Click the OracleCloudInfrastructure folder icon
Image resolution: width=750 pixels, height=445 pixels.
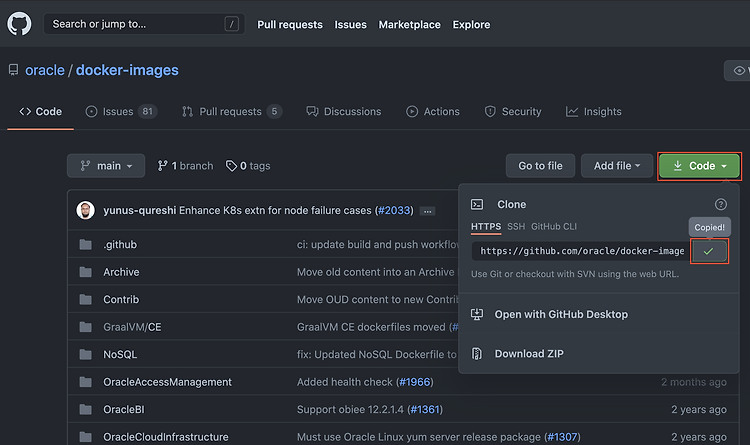pos(86,437)
